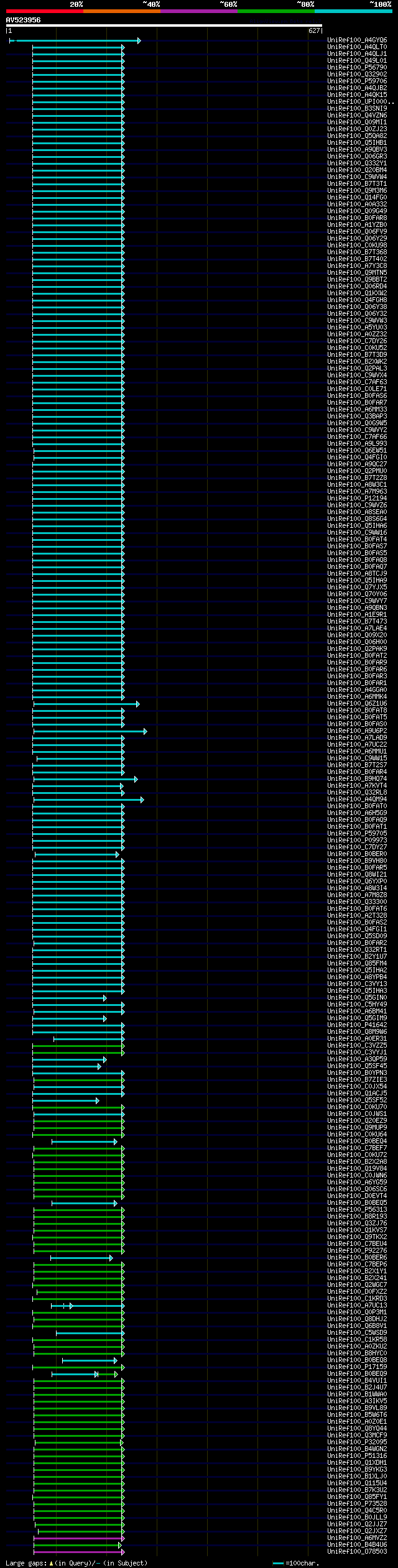Select hit label UniRef100_B9HQ74
This screenshot has height=1568, width=398.
357,778
